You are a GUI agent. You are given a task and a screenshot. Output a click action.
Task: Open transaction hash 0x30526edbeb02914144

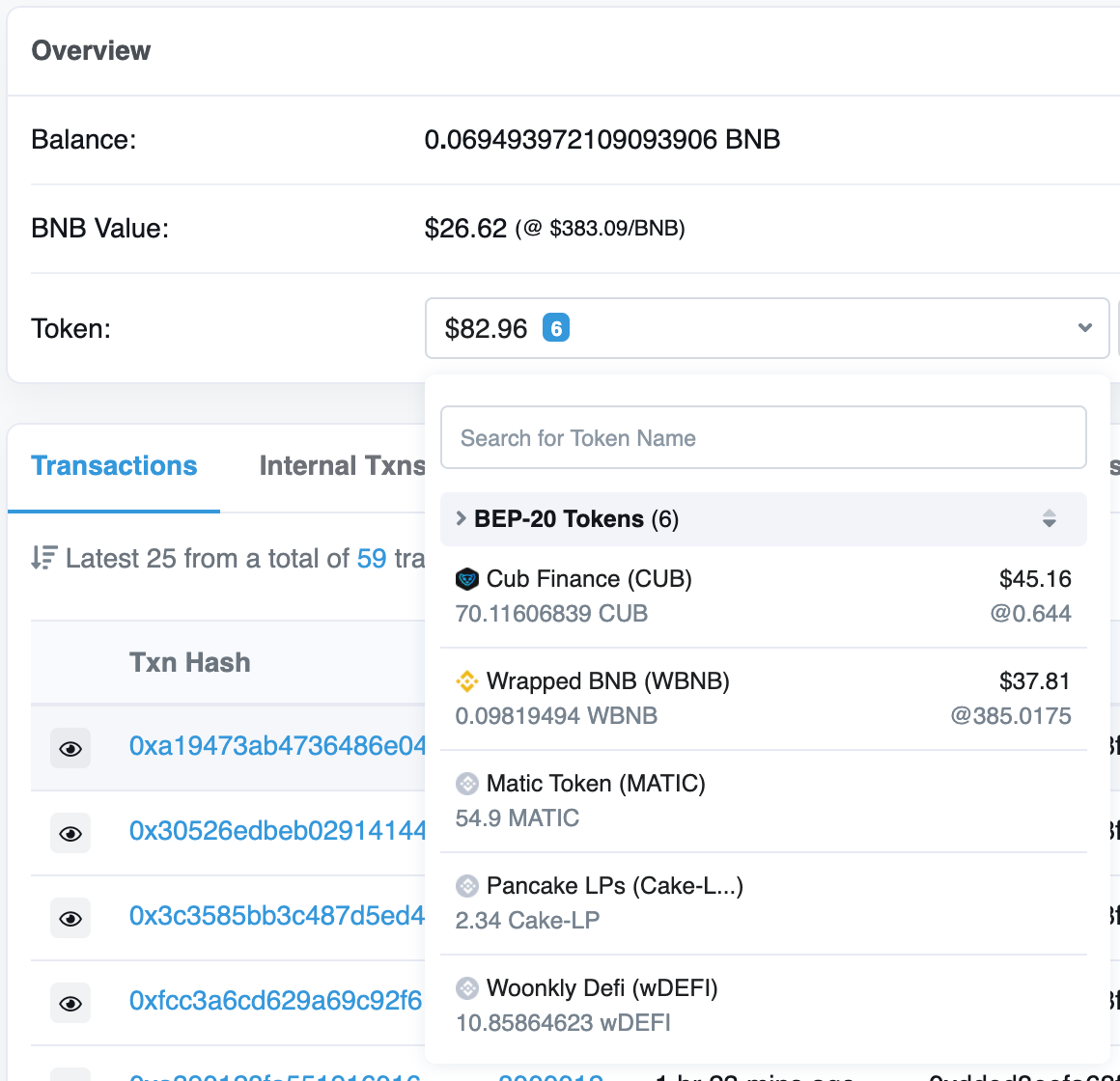coord(277,831)
